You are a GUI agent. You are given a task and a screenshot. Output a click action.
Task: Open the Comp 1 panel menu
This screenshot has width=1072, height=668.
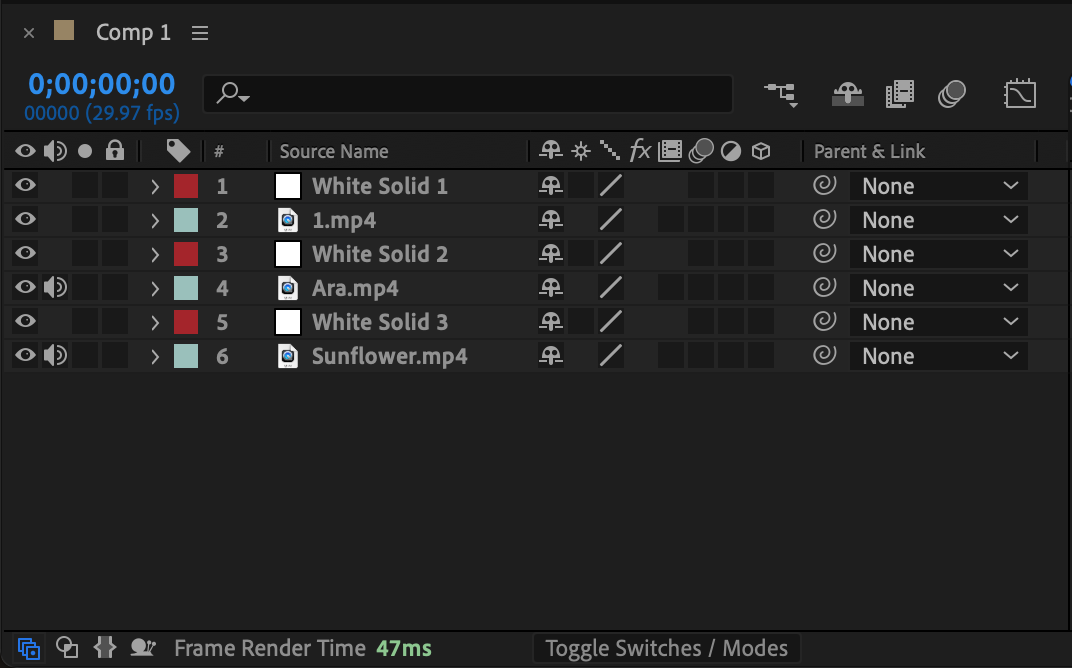200,33
